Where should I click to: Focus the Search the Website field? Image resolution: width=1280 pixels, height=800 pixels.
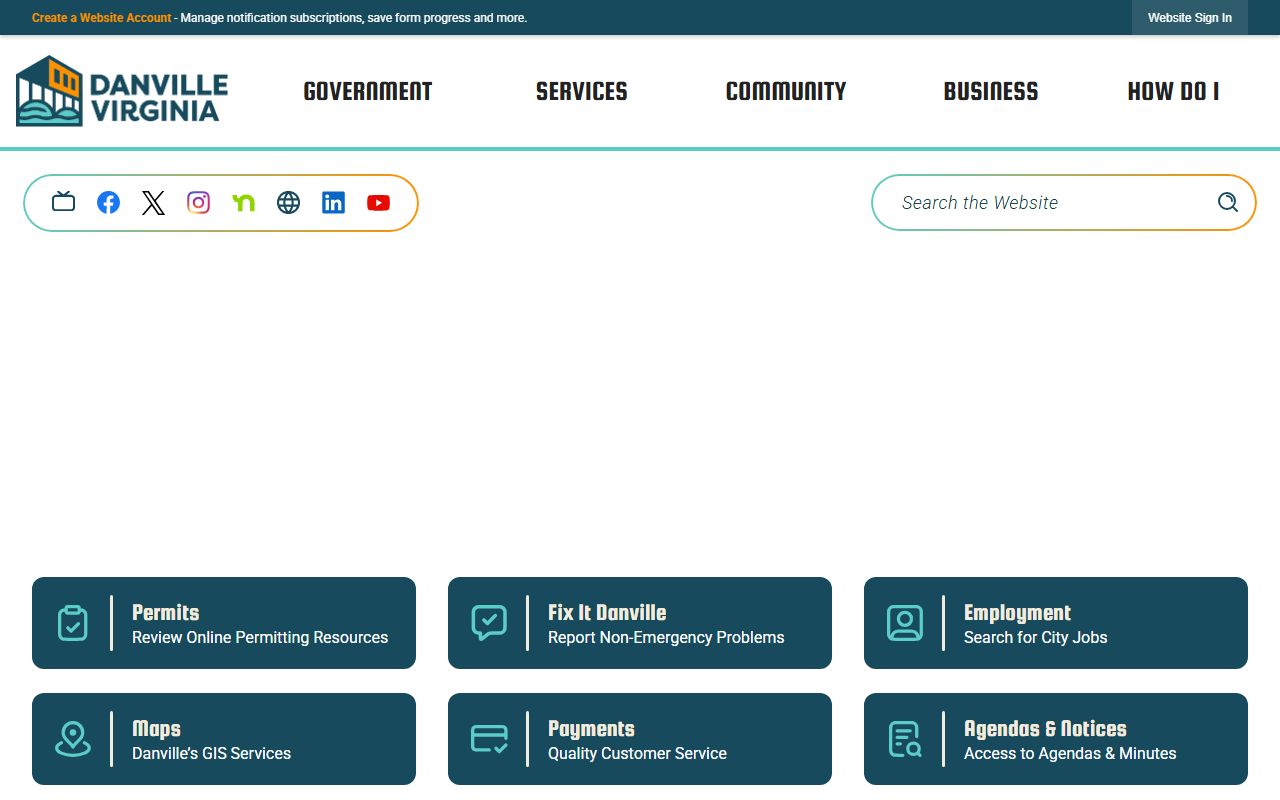pyautogui.click(x=1040, y=203)
